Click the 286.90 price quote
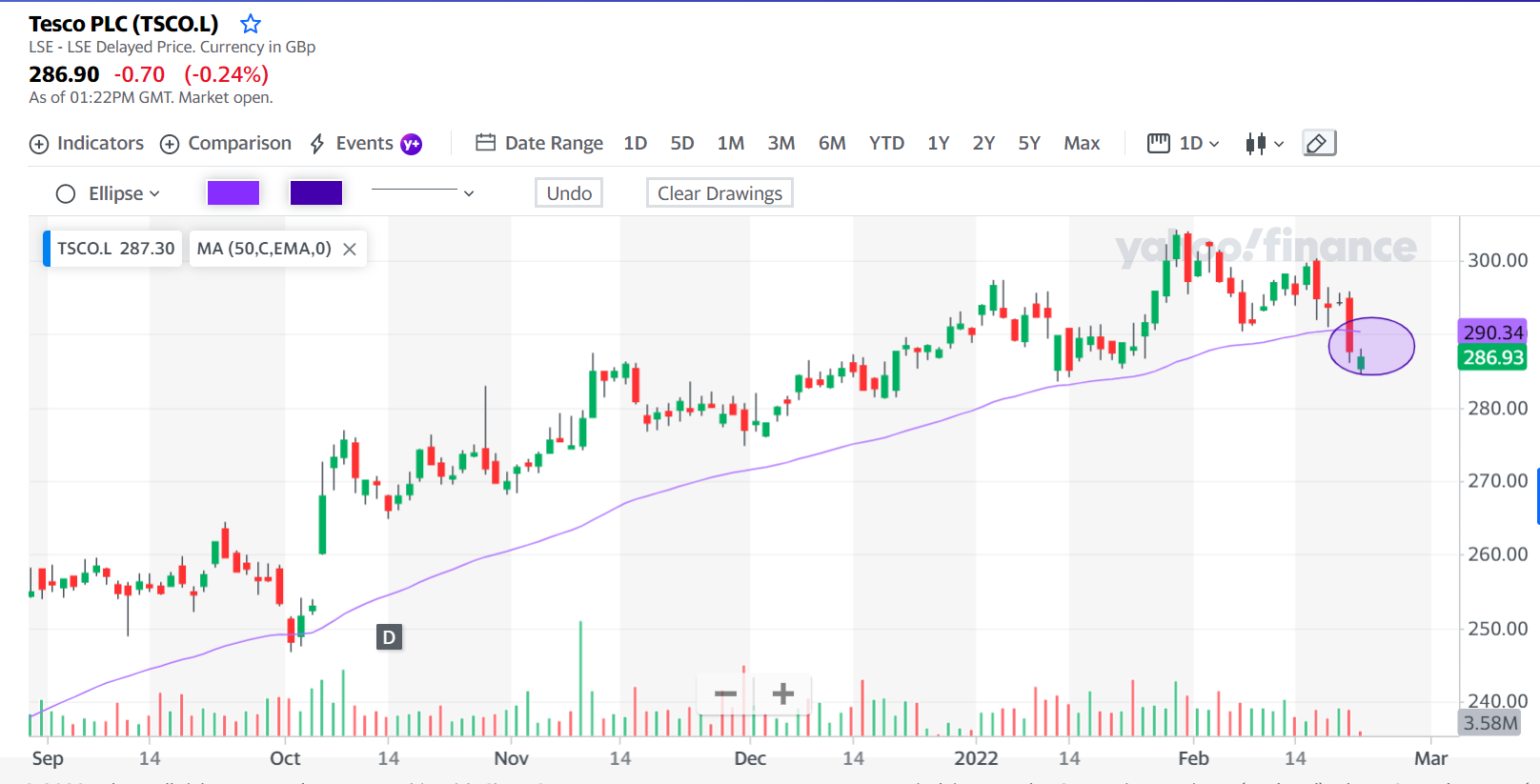 tap(64, 74)
